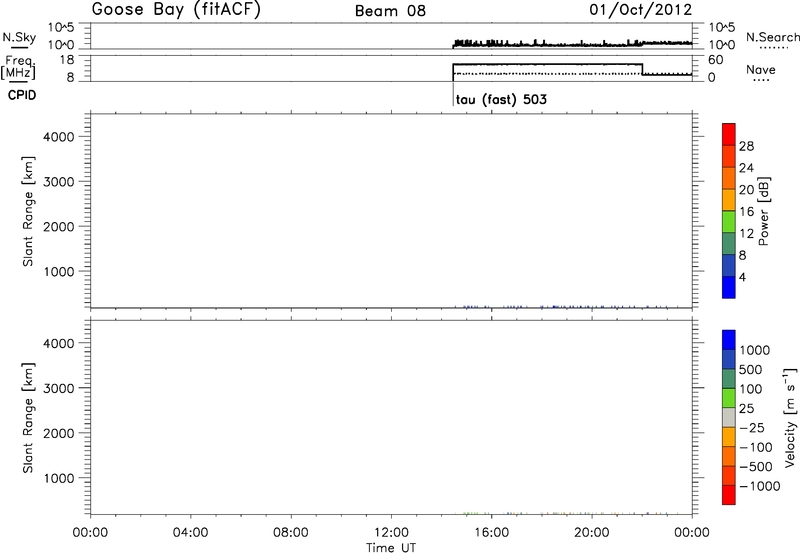Click the '4000' tick label on the power panel
Image resolution: width=800 pixels, height=554 pixels.
pyautogui.click(x=59, y=137)
